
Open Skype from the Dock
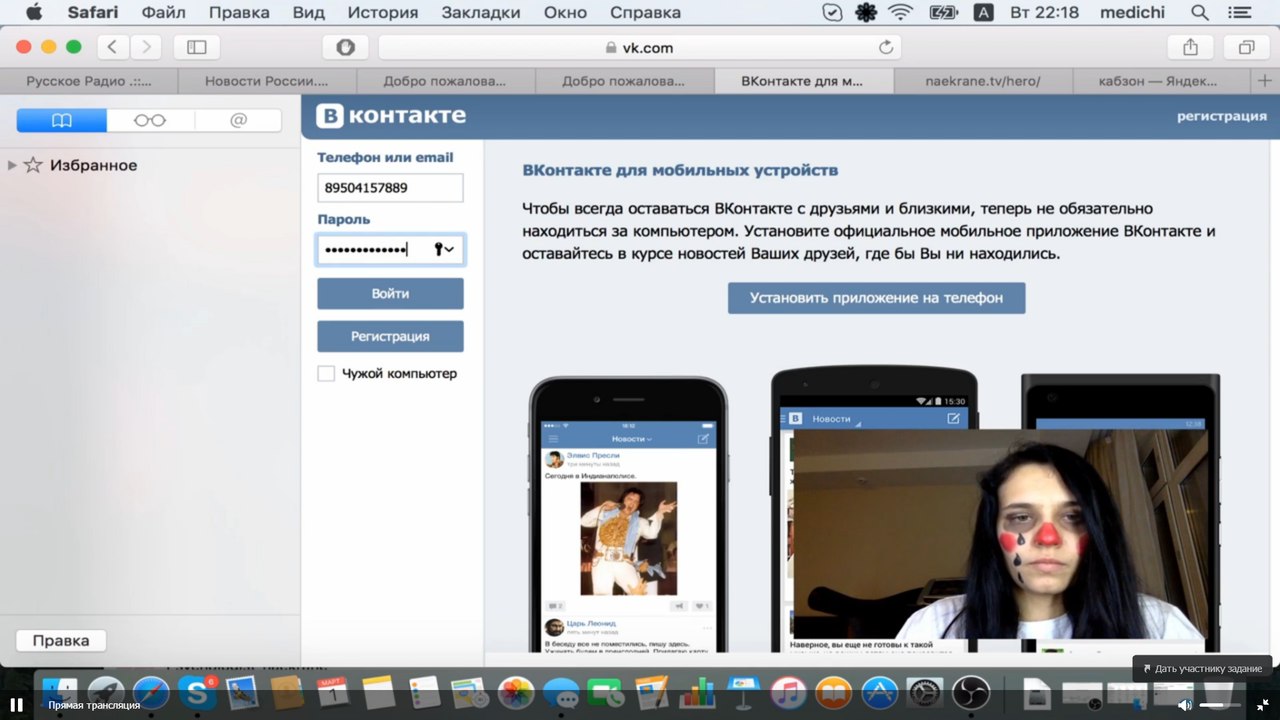(197, 692)
